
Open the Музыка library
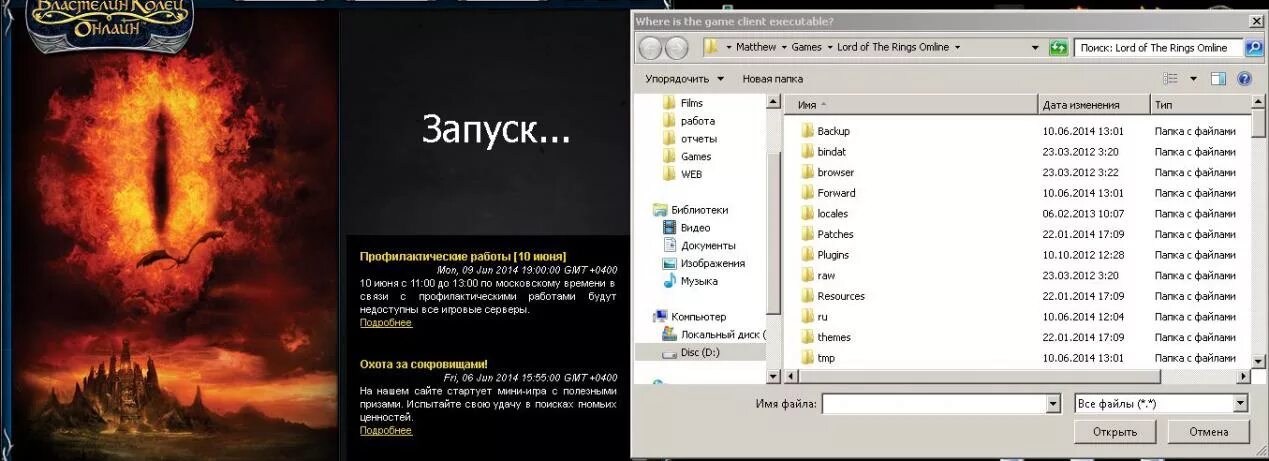[x=690, y=282]
